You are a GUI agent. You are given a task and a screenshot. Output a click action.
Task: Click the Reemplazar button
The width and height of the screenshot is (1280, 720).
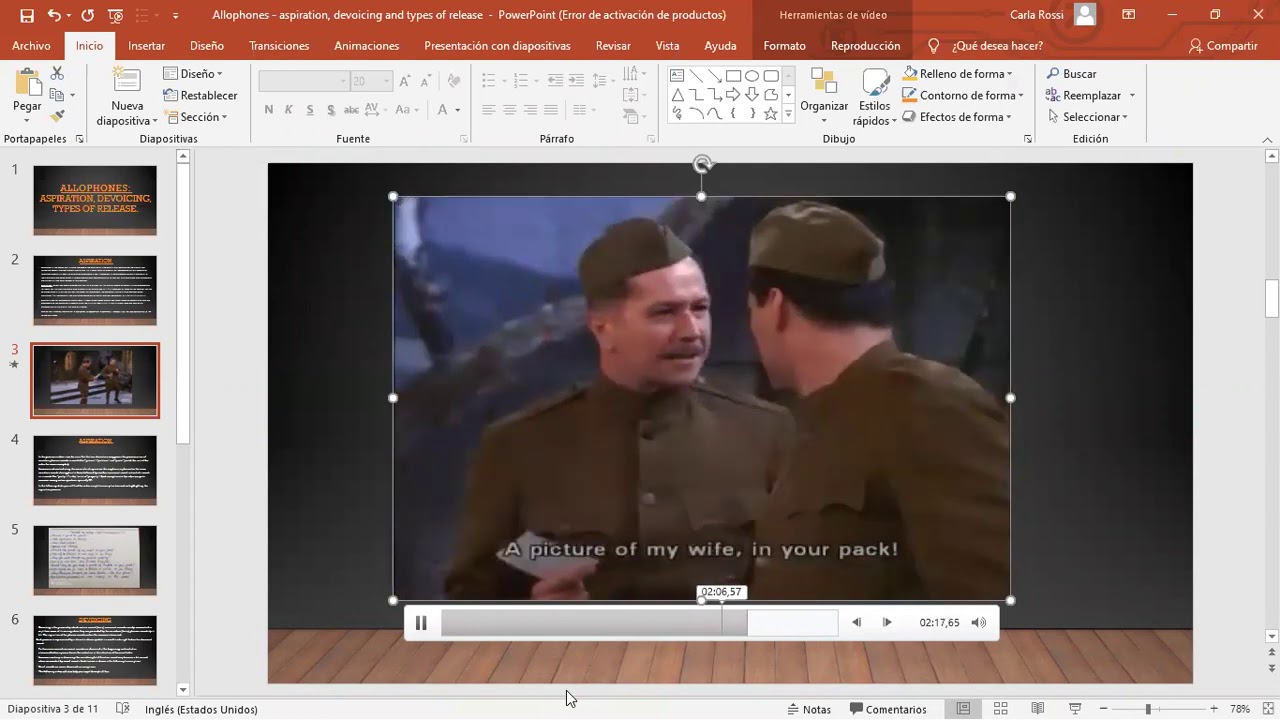1083,95
